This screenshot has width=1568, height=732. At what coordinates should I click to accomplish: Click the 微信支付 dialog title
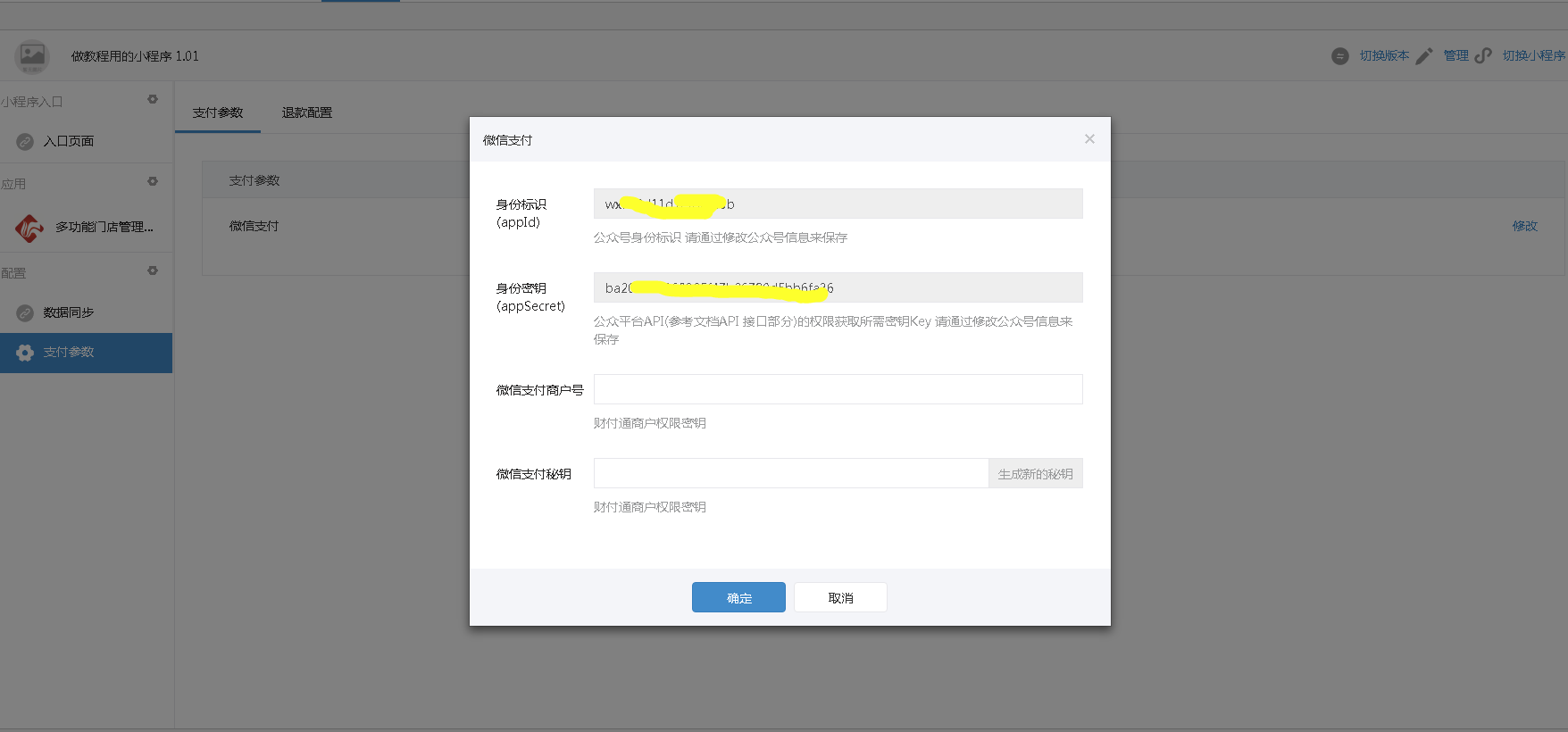click(x=507, y=140)
